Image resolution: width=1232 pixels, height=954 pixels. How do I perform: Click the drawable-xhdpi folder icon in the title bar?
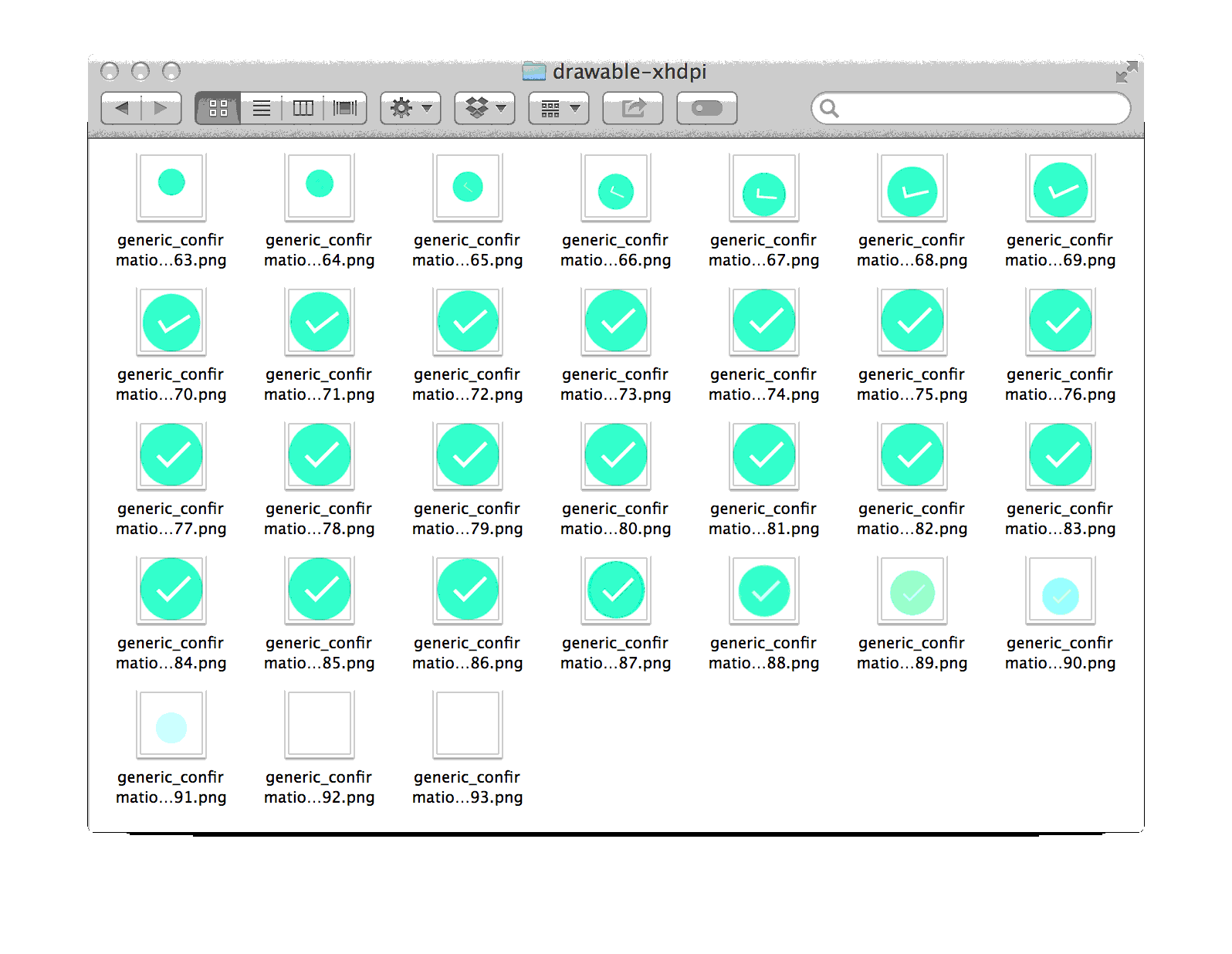534,72
